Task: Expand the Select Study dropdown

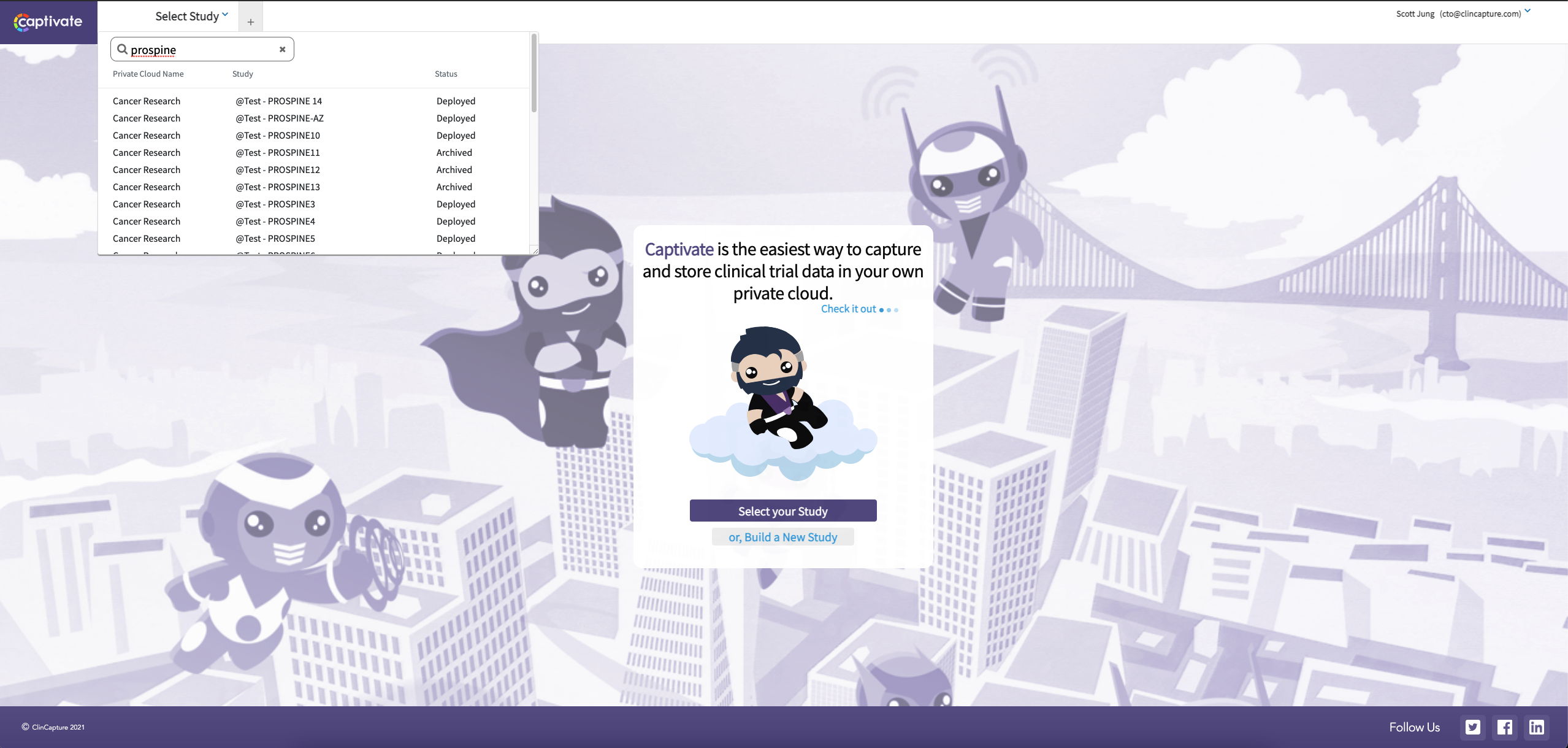Action: coord(191,17)
